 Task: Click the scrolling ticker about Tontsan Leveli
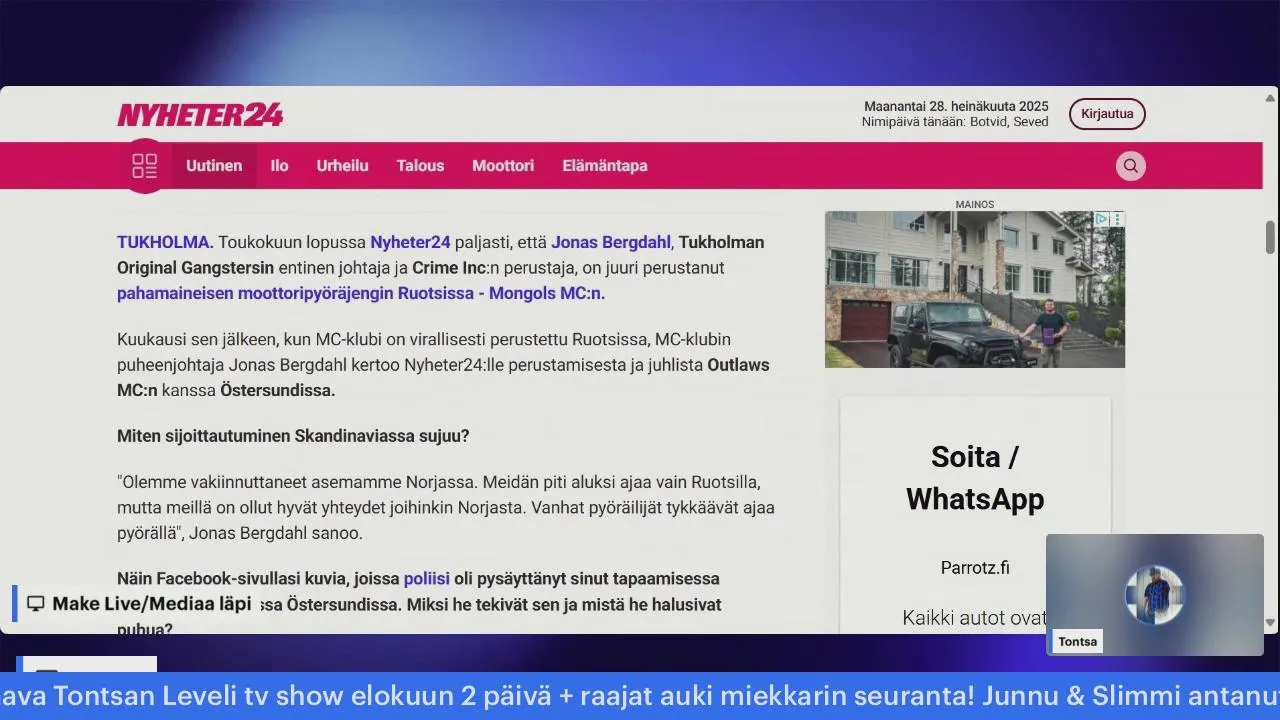tap(640, 696)
